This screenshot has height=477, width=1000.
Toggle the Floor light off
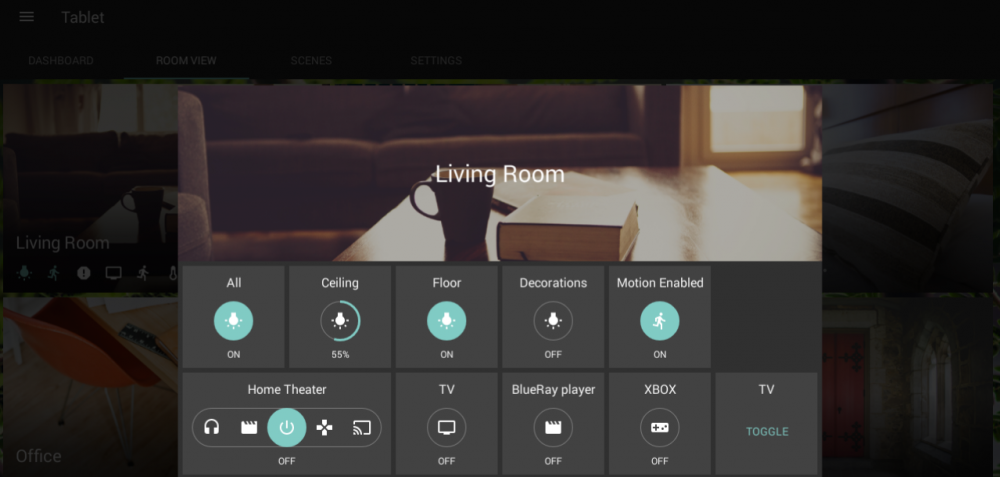[446, 321]
